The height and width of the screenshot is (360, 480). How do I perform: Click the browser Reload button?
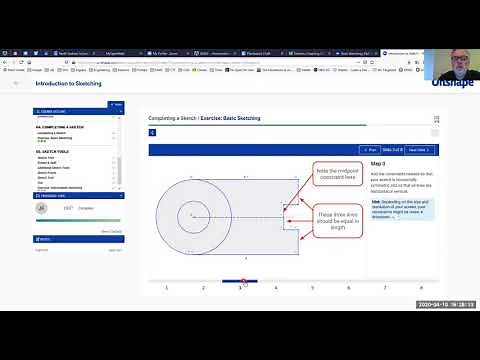pyautogui.click(x=21, y=62)
